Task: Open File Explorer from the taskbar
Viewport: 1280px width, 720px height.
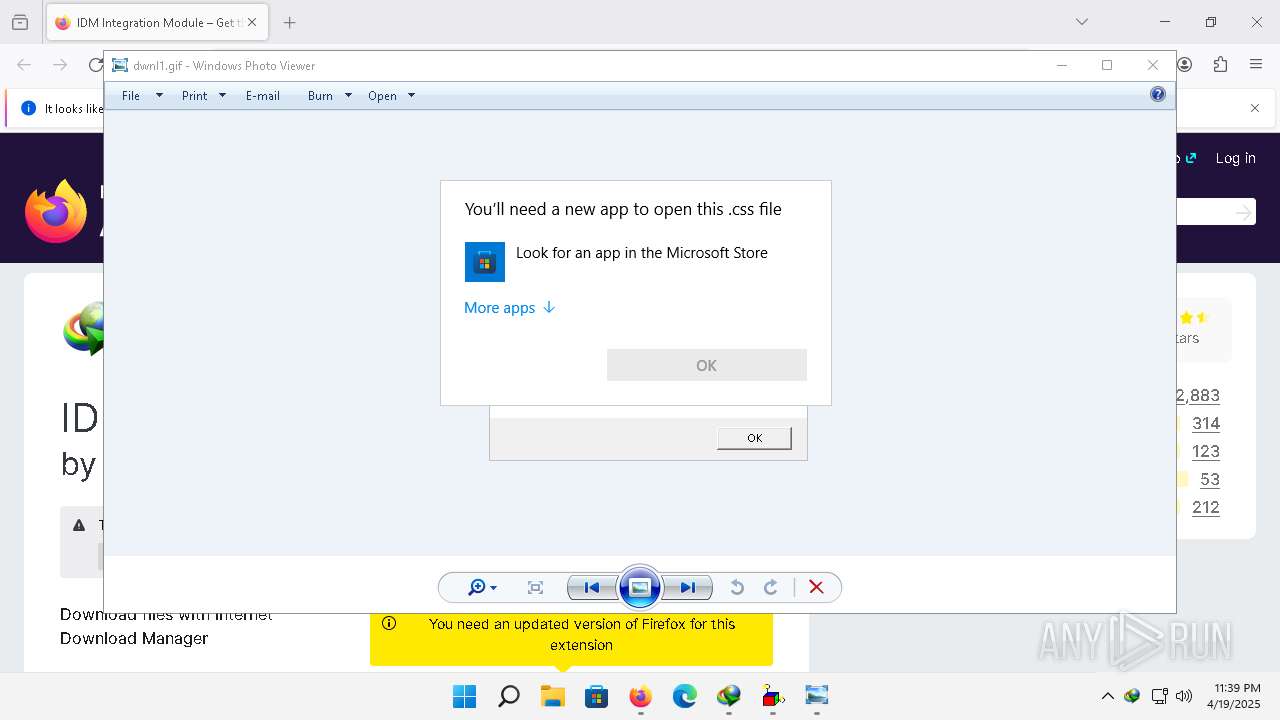Action: 552,696
